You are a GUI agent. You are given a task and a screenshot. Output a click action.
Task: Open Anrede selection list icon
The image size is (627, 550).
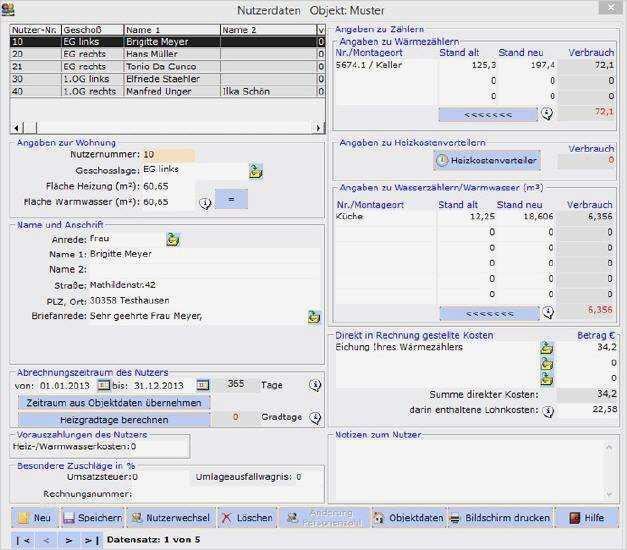tap(173, 239)
